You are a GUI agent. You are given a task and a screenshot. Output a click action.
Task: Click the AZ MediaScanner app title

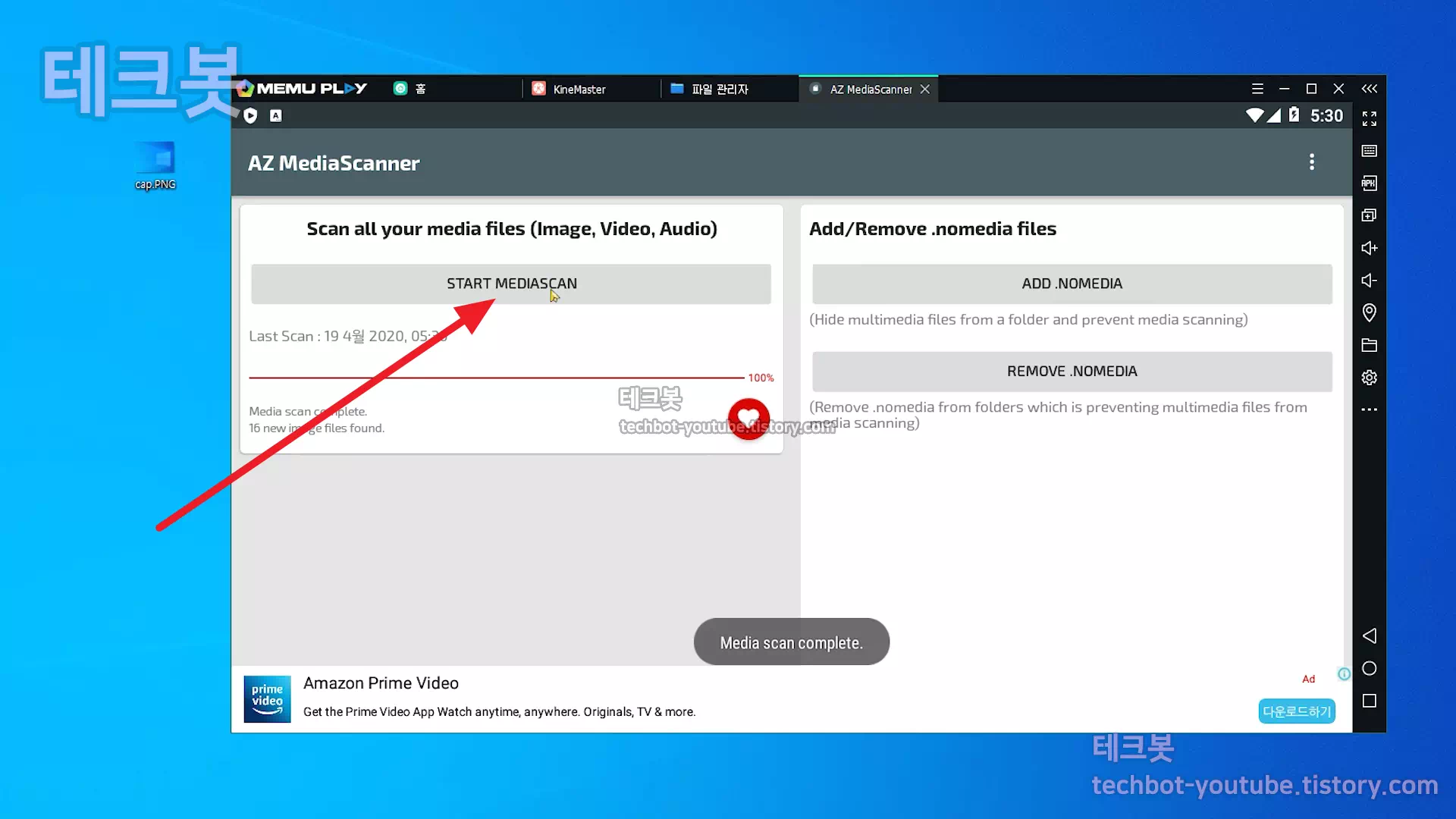click(334, 163)
